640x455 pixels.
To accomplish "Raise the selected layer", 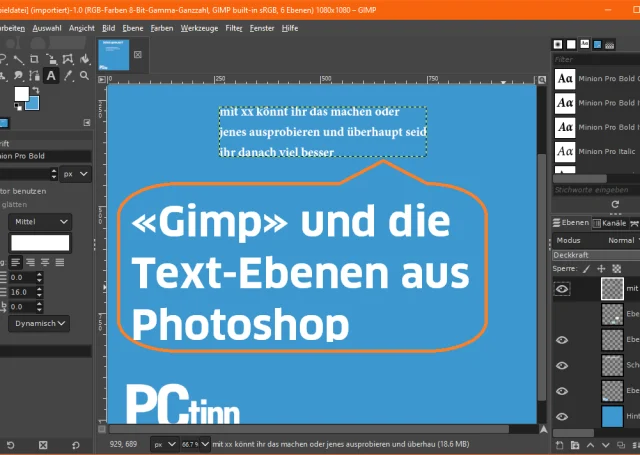I will [x=590, y=445].
